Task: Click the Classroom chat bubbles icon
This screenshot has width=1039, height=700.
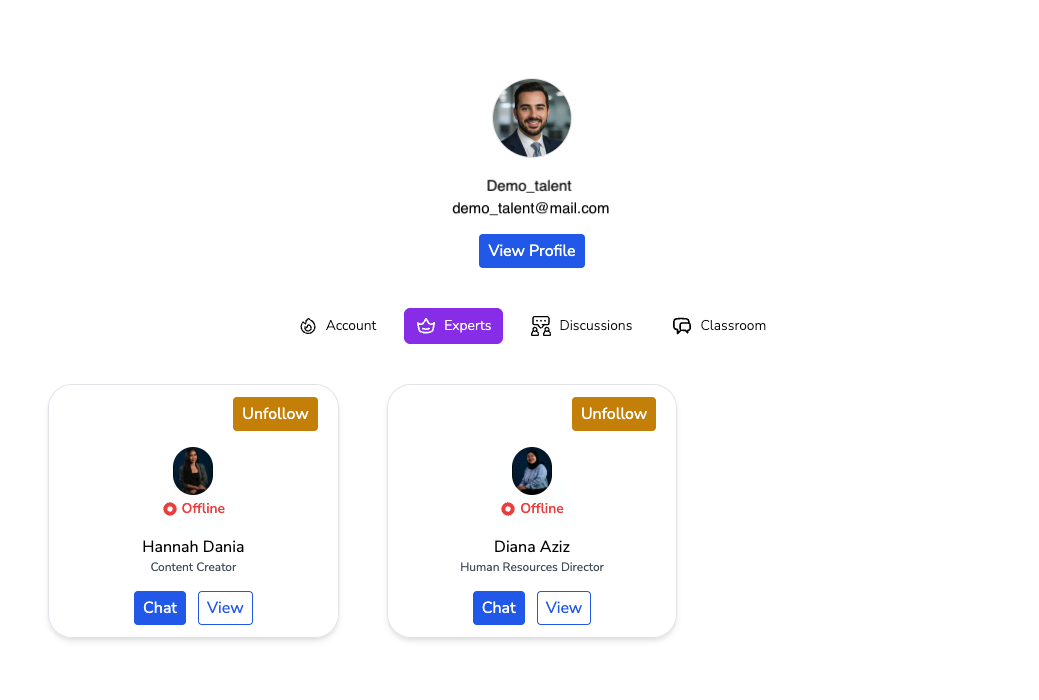Action: [682, 326]
